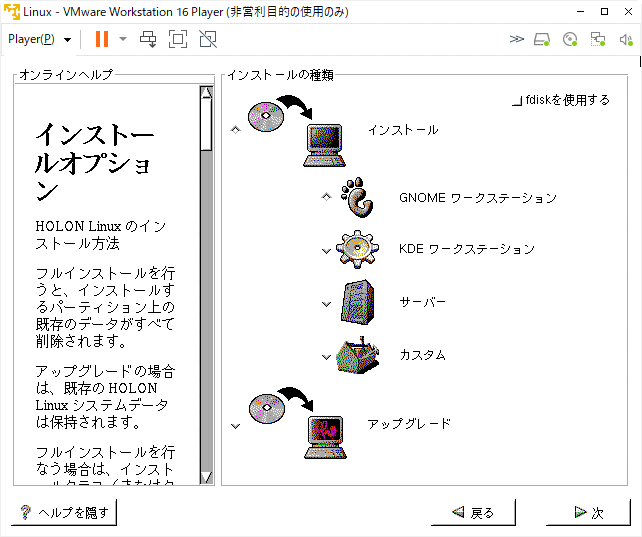Click the hard disk device icon

coord(542,39)
